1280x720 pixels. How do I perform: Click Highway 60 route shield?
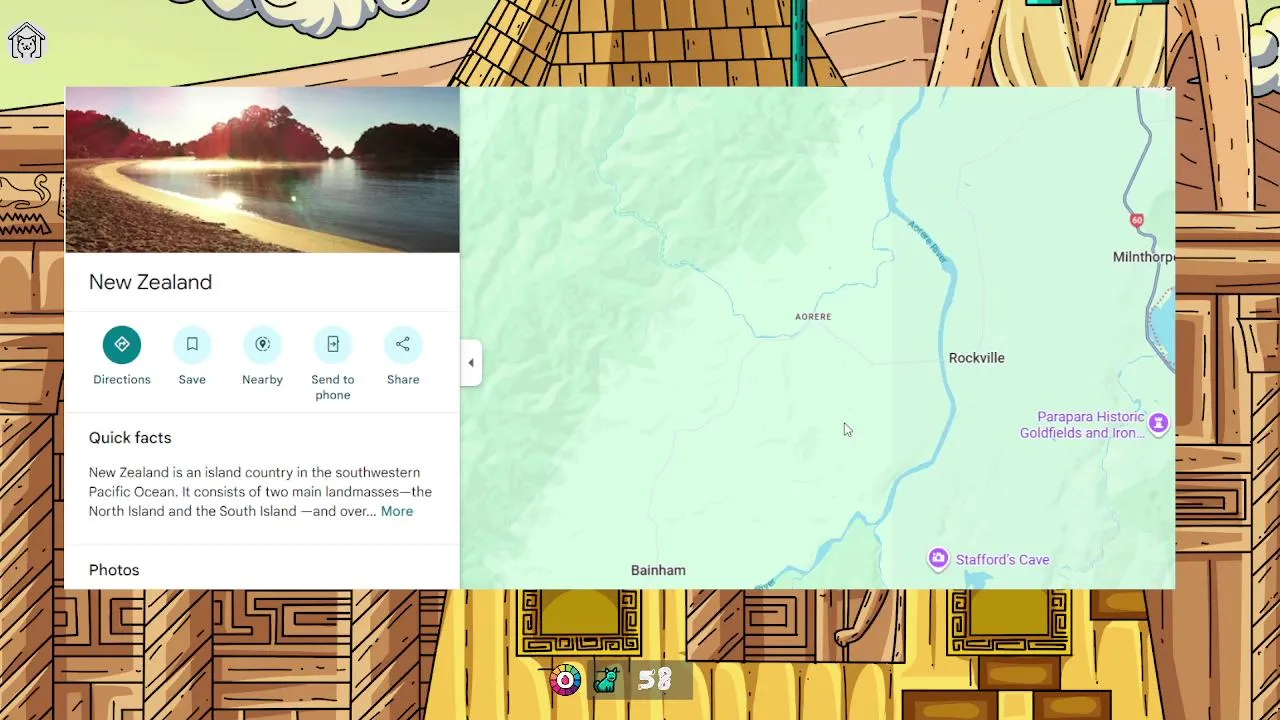click(x=1136, y=220)
